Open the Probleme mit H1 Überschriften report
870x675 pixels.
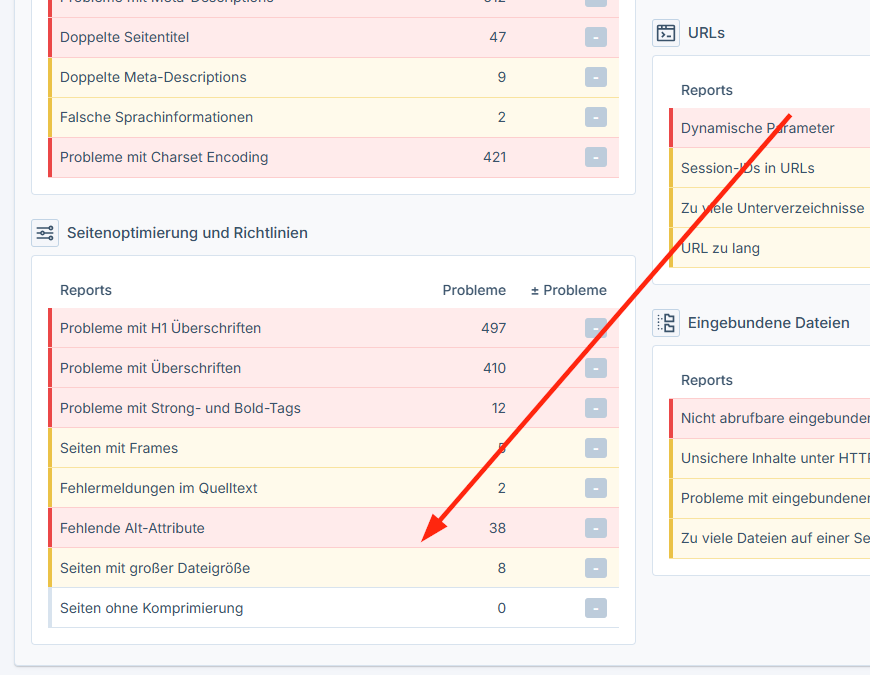pos(160,328)
